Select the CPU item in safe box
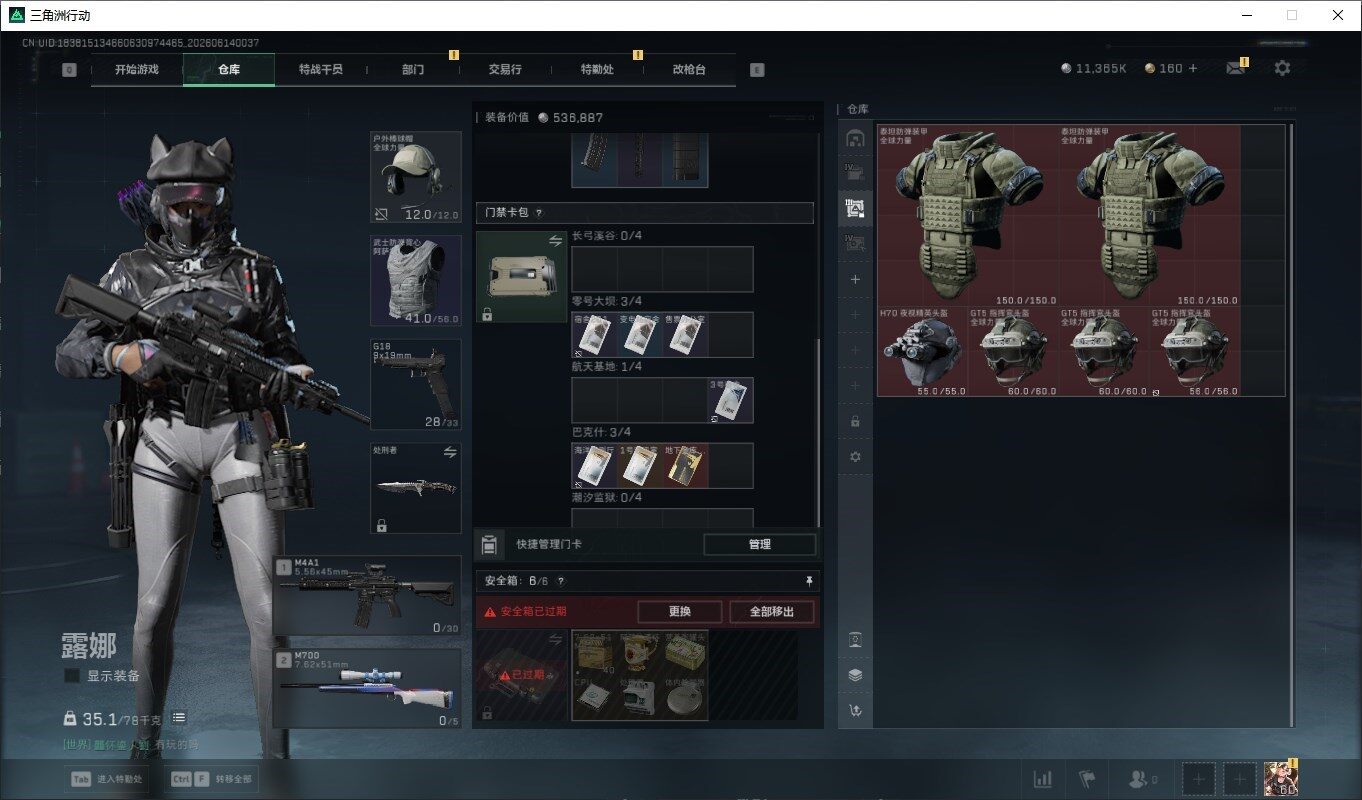Image resolution: width=1362 pixels, height=800 pixels. (x=594, y=698)
